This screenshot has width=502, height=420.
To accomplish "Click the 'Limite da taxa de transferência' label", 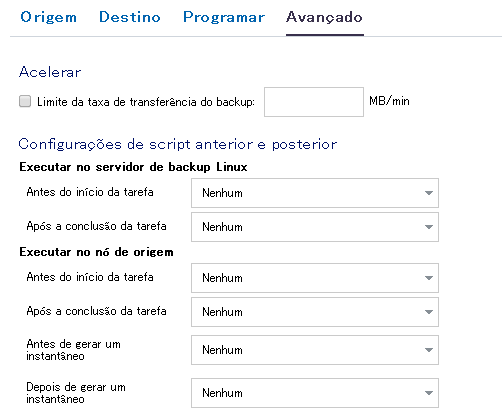I will tap(146, 102).
